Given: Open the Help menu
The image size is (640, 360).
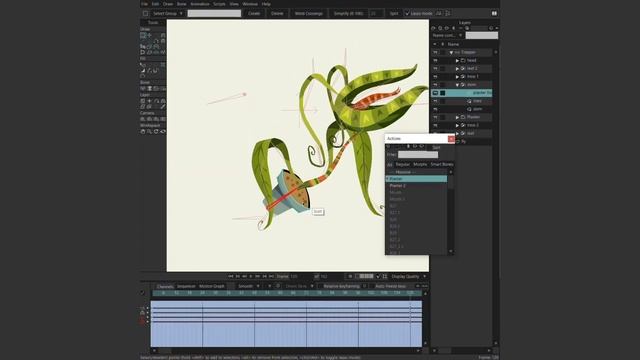Looking at the screenshot, I should [x=266, y=4].
